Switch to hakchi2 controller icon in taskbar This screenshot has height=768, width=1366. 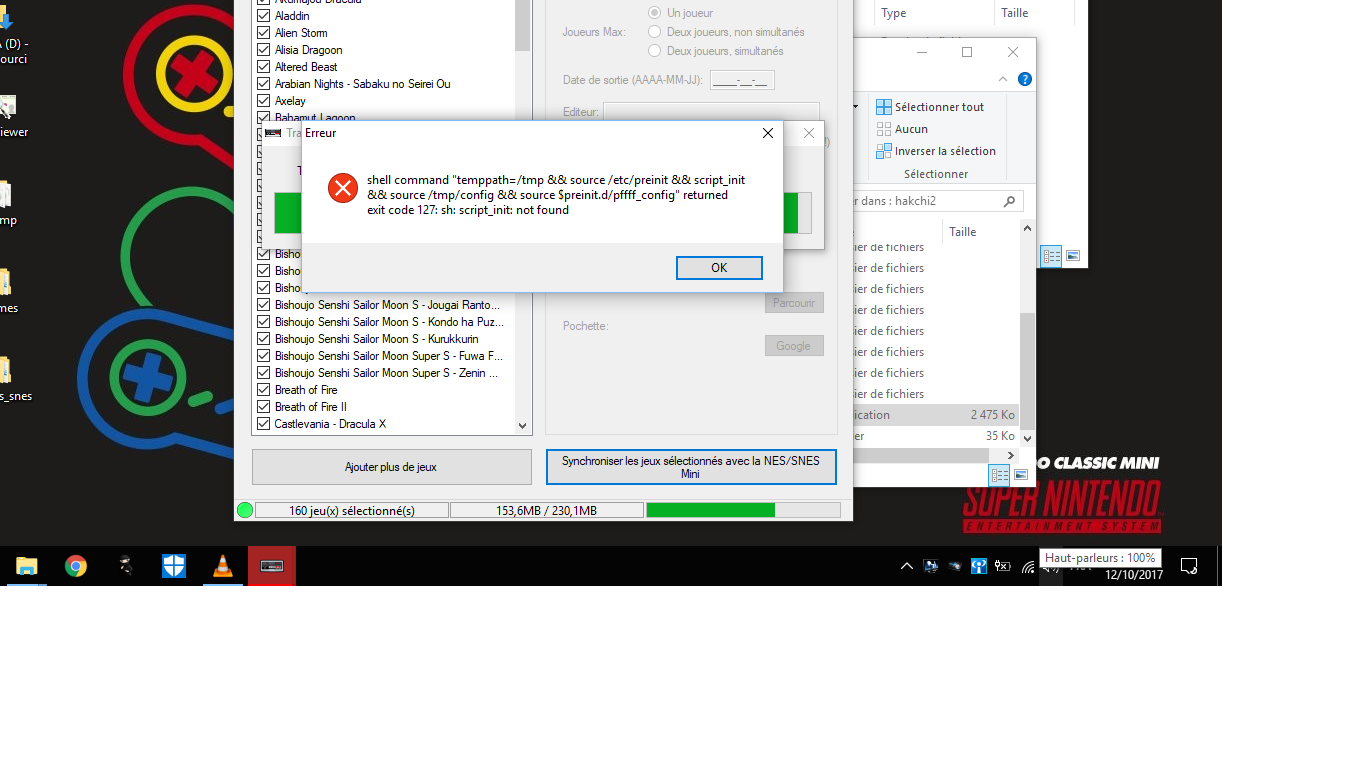(x=272, y=567)
